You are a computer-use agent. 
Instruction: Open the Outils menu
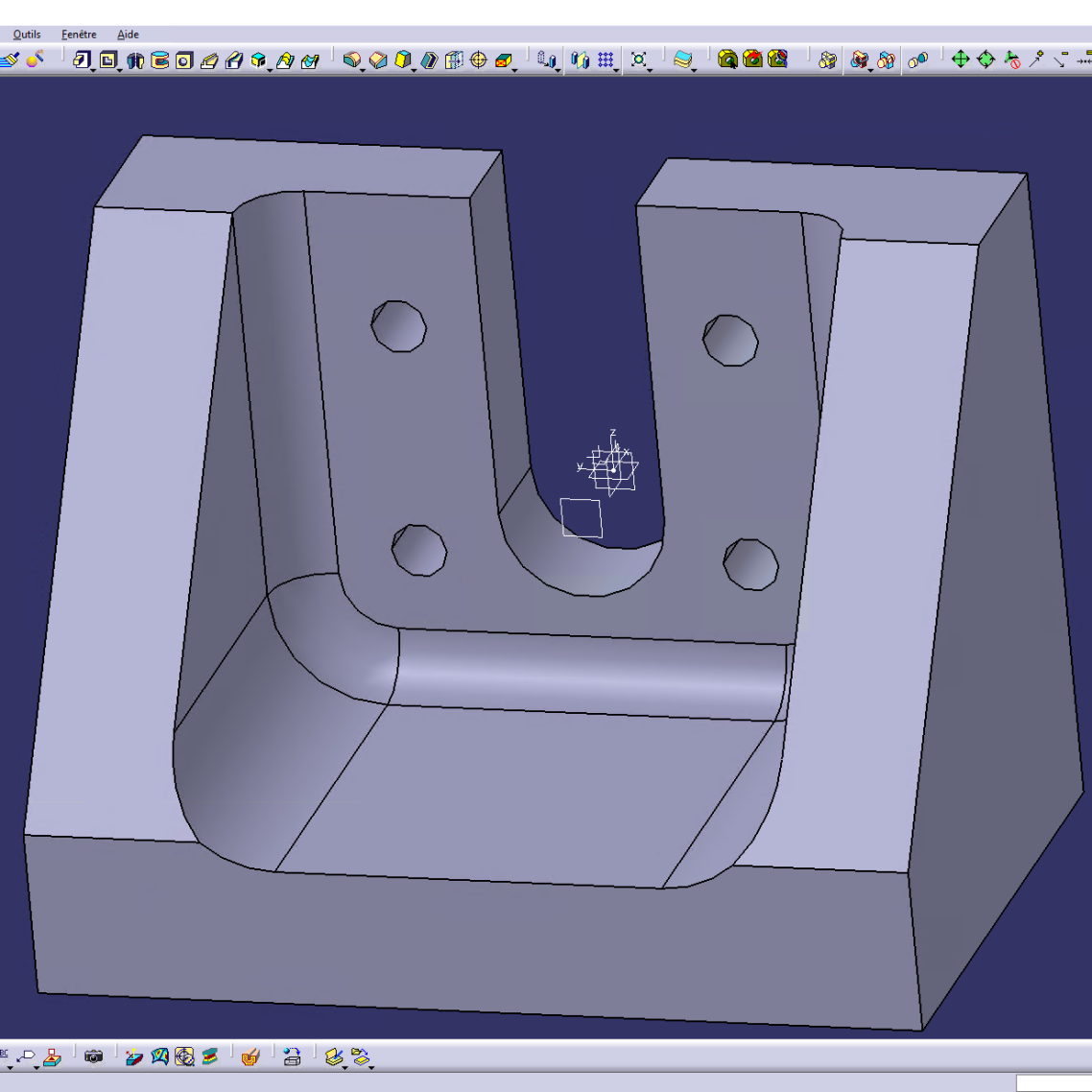(26, 35)
